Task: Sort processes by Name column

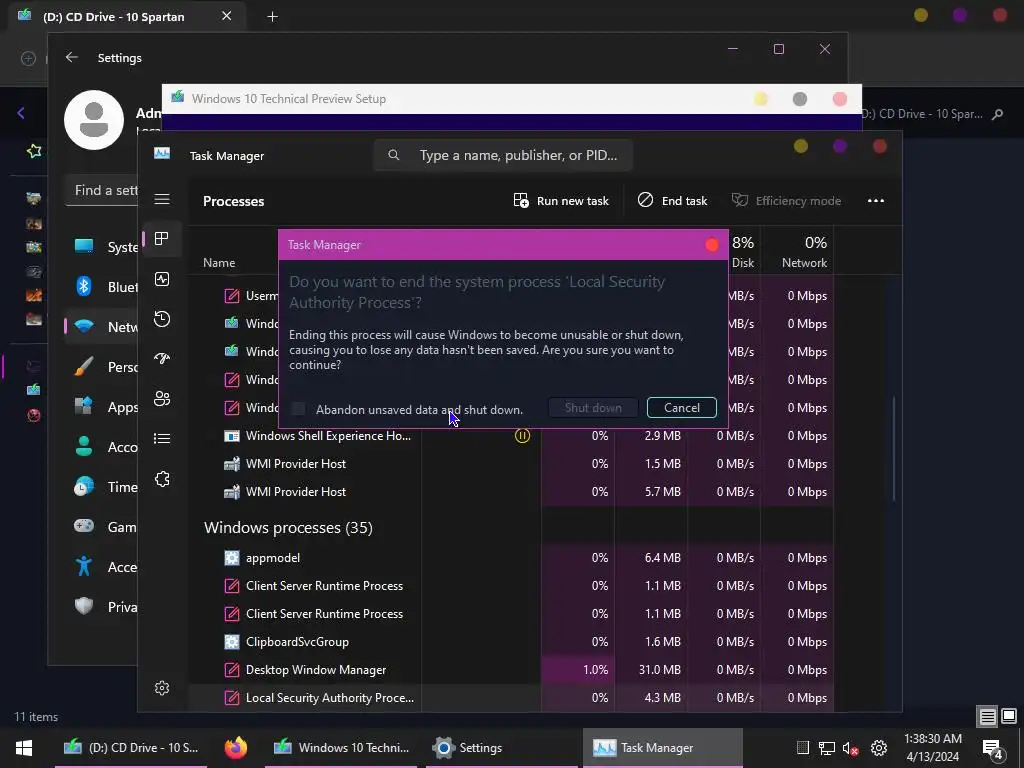Action: tap(219, 263)
